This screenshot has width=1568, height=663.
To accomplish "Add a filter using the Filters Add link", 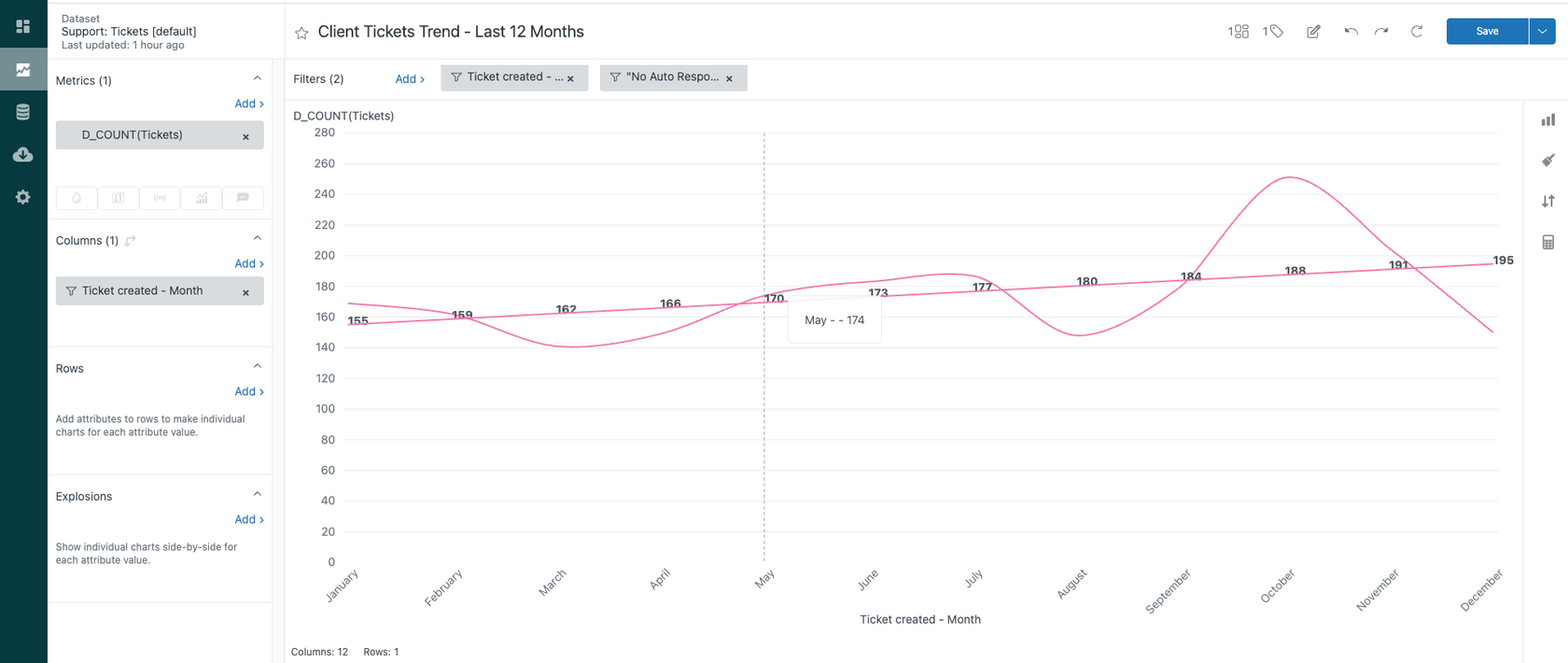I will [x=407, y=78].
